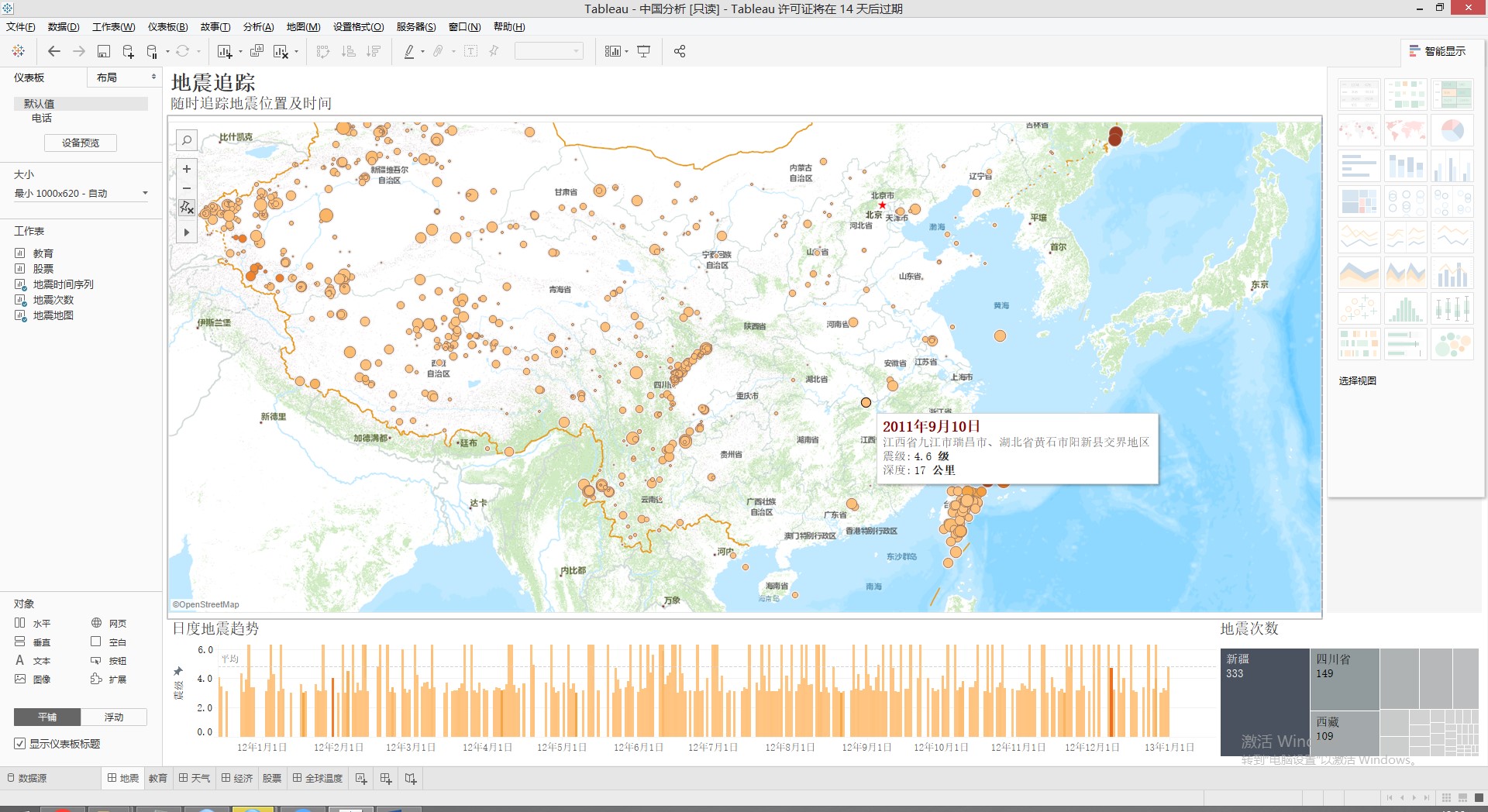
Task: Click the refresh data icon
Action: click(182, 51)
